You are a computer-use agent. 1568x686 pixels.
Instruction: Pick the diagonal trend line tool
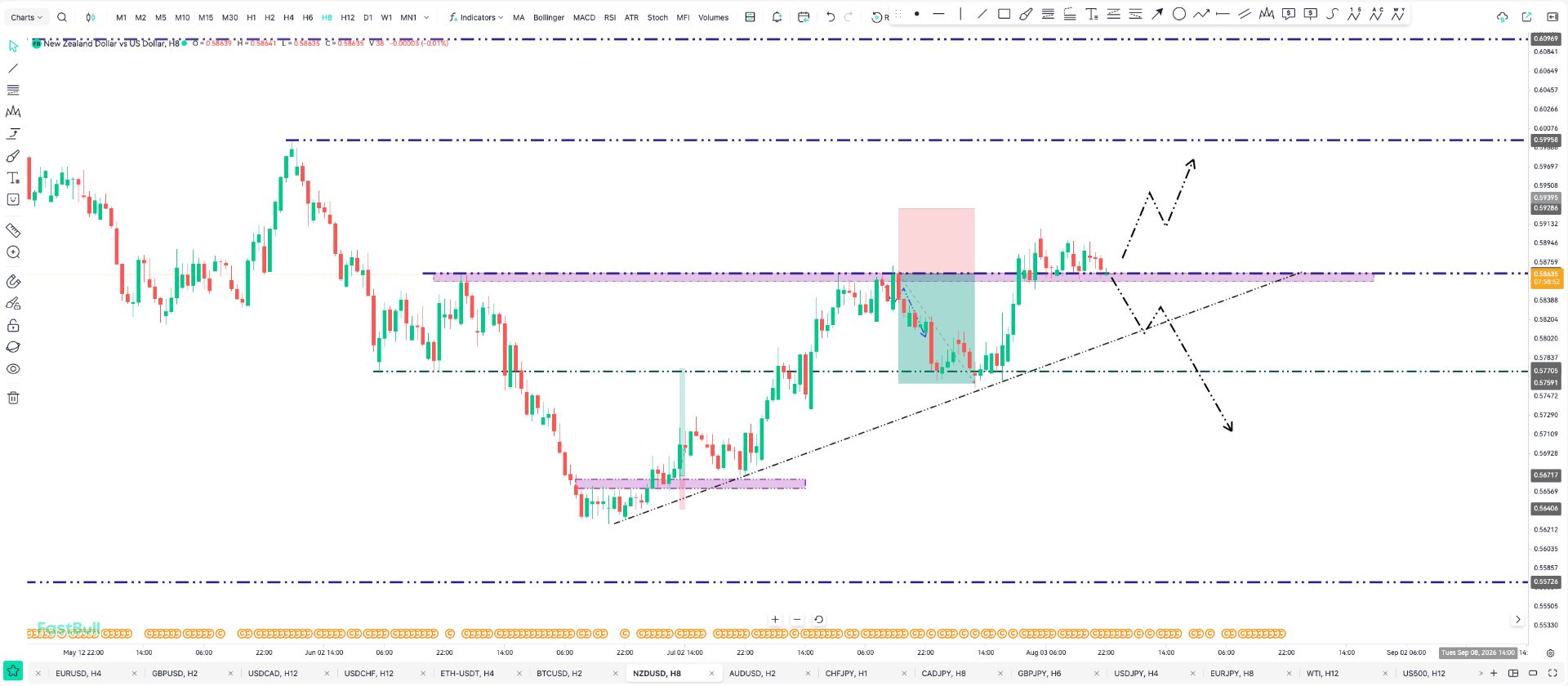point(982,14)
